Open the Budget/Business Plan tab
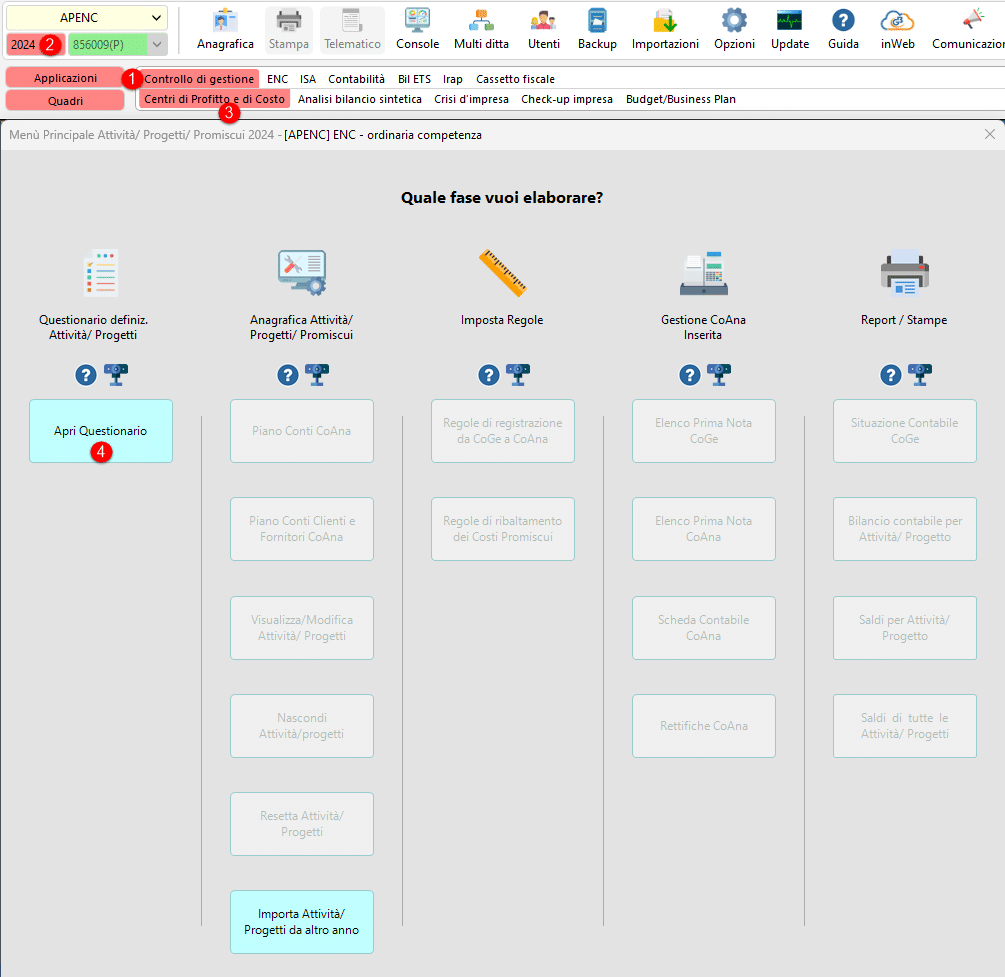Image resolution: width=1005 pixels, height=977 pixels. click(x=681, y=99)
